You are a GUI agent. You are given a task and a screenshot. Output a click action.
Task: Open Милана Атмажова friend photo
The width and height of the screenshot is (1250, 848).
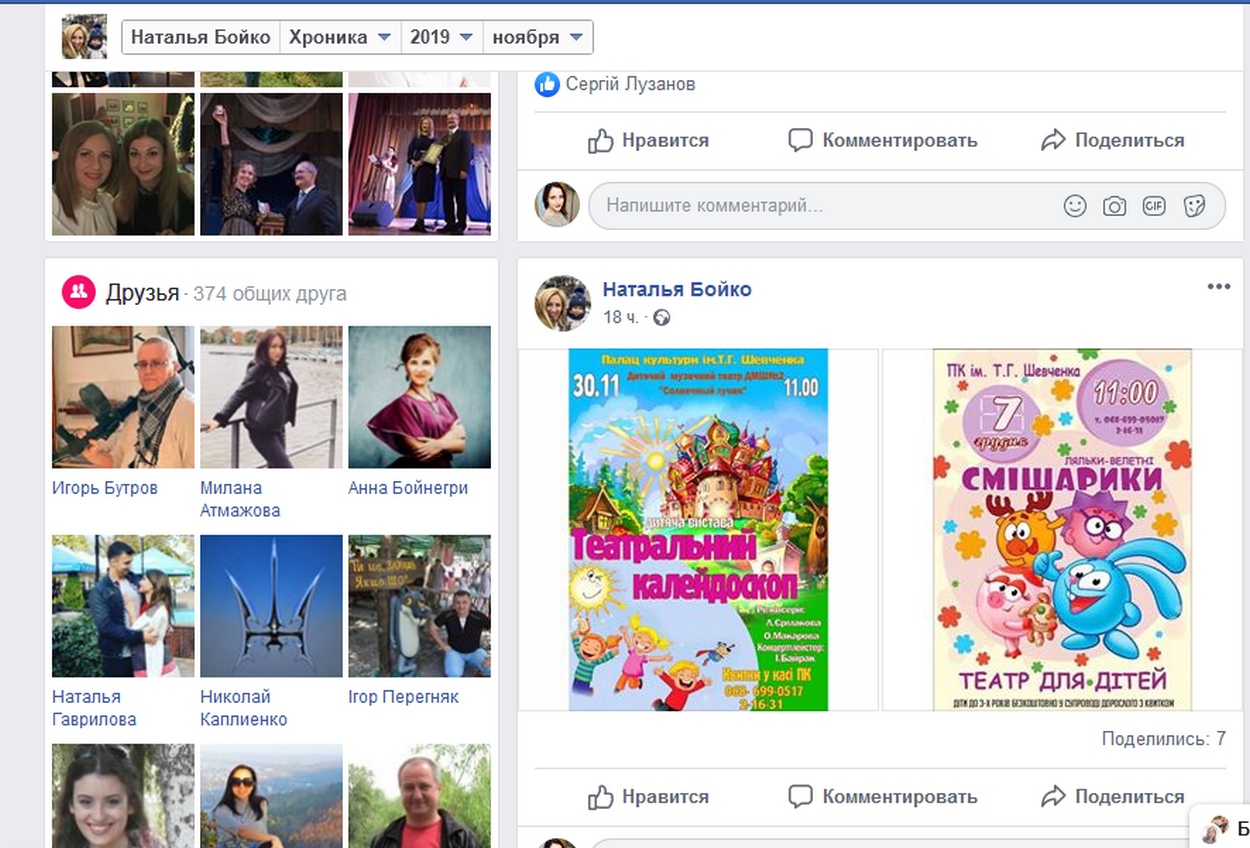[x=271, y=397]
